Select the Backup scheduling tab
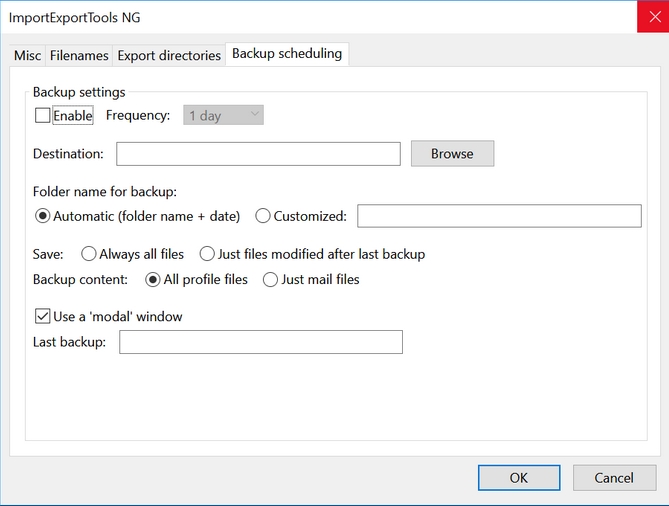669x506 pixels. coord(287,54)
